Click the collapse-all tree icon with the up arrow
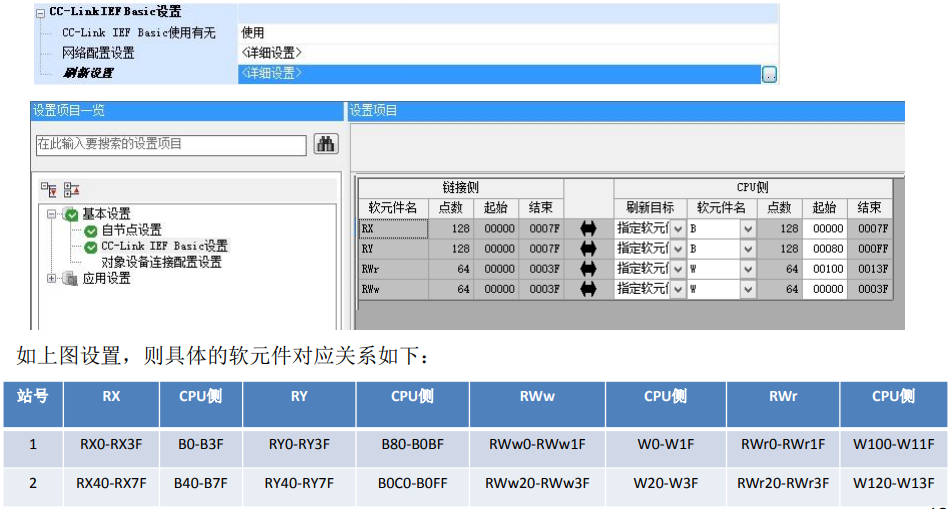Screen dimensions: 952x509 tap(71, 190)
